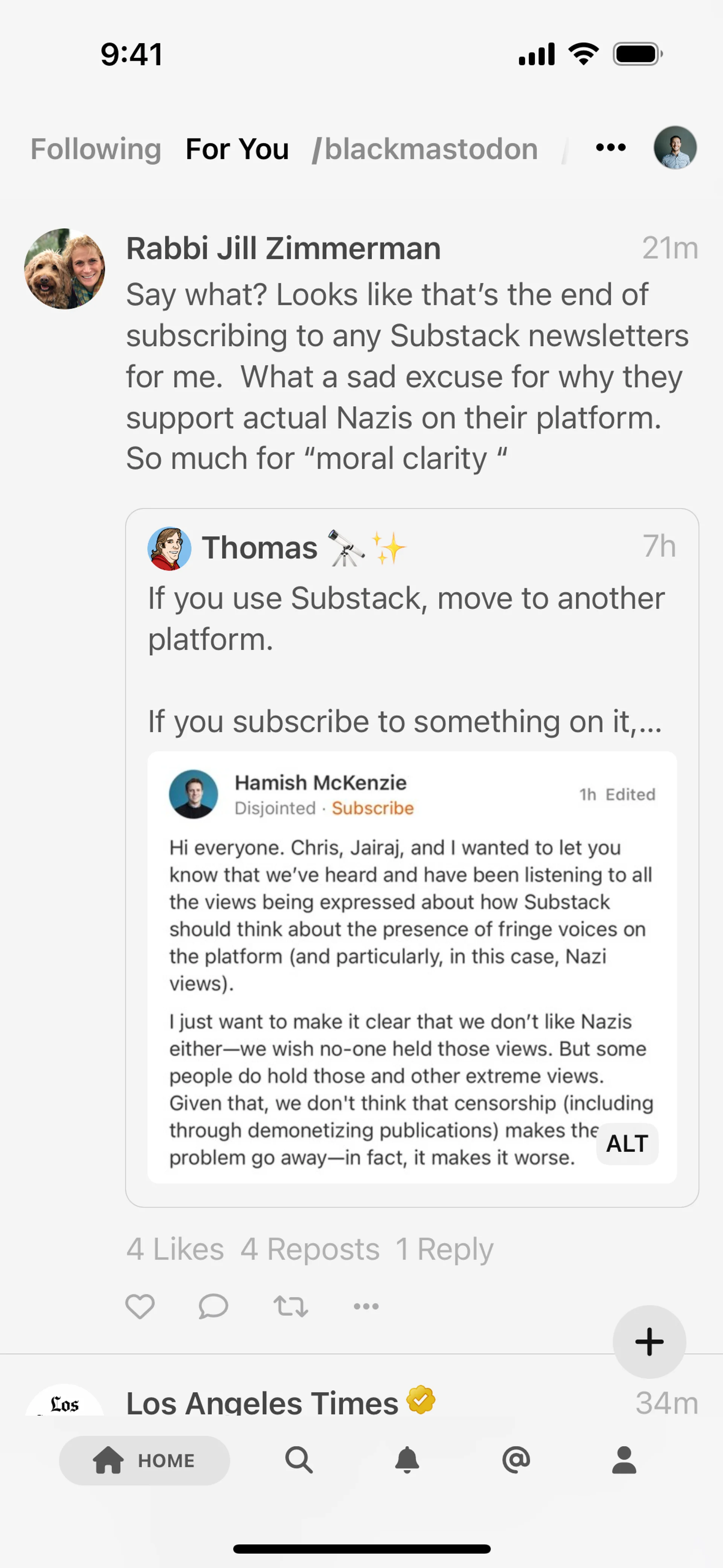Tap the Home button in bottom bar
This screenshot has height=1568, width=723.
[x=145, y=1459]
